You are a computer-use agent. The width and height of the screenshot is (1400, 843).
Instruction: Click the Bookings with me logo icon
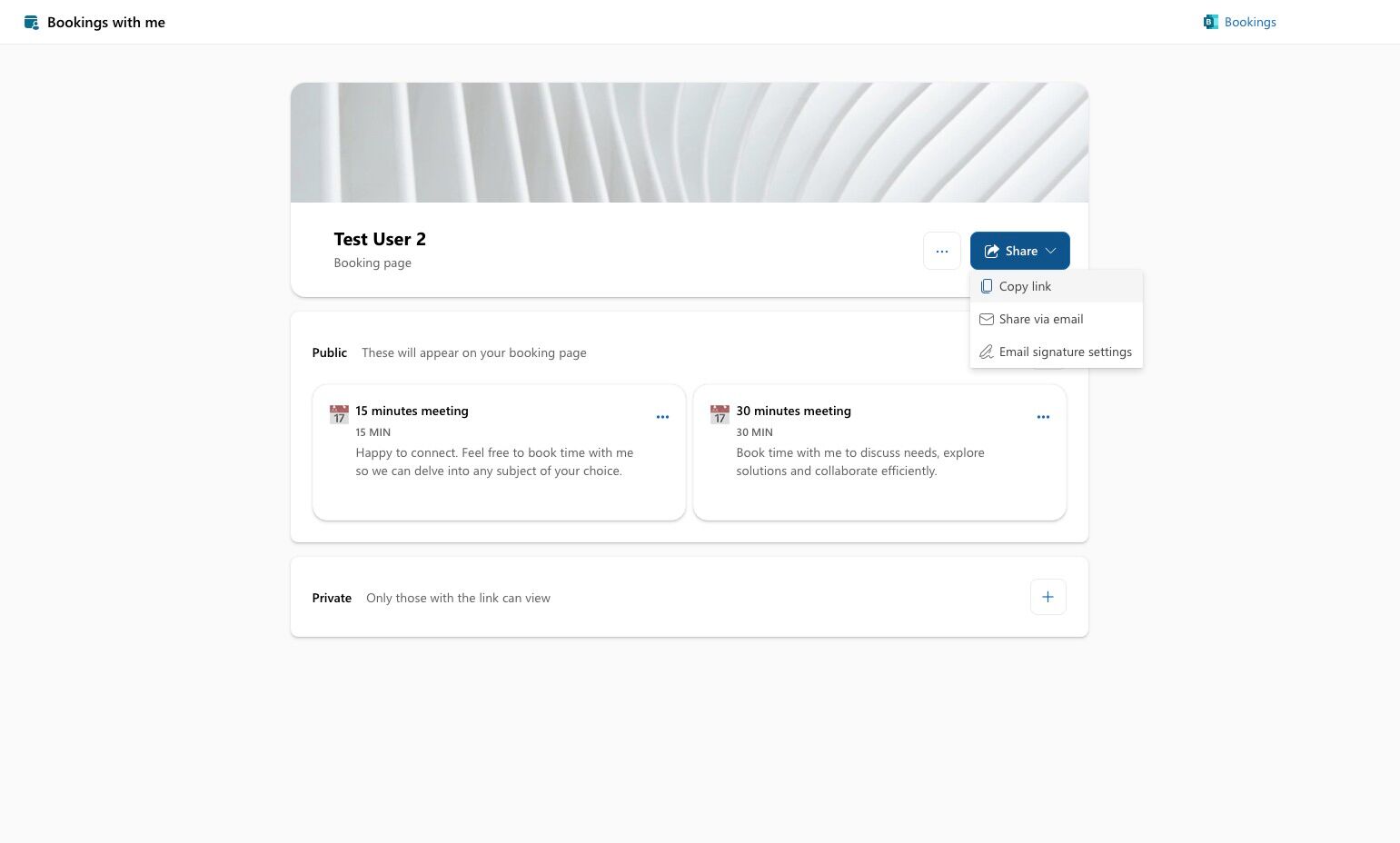click(x=32, y=23)
